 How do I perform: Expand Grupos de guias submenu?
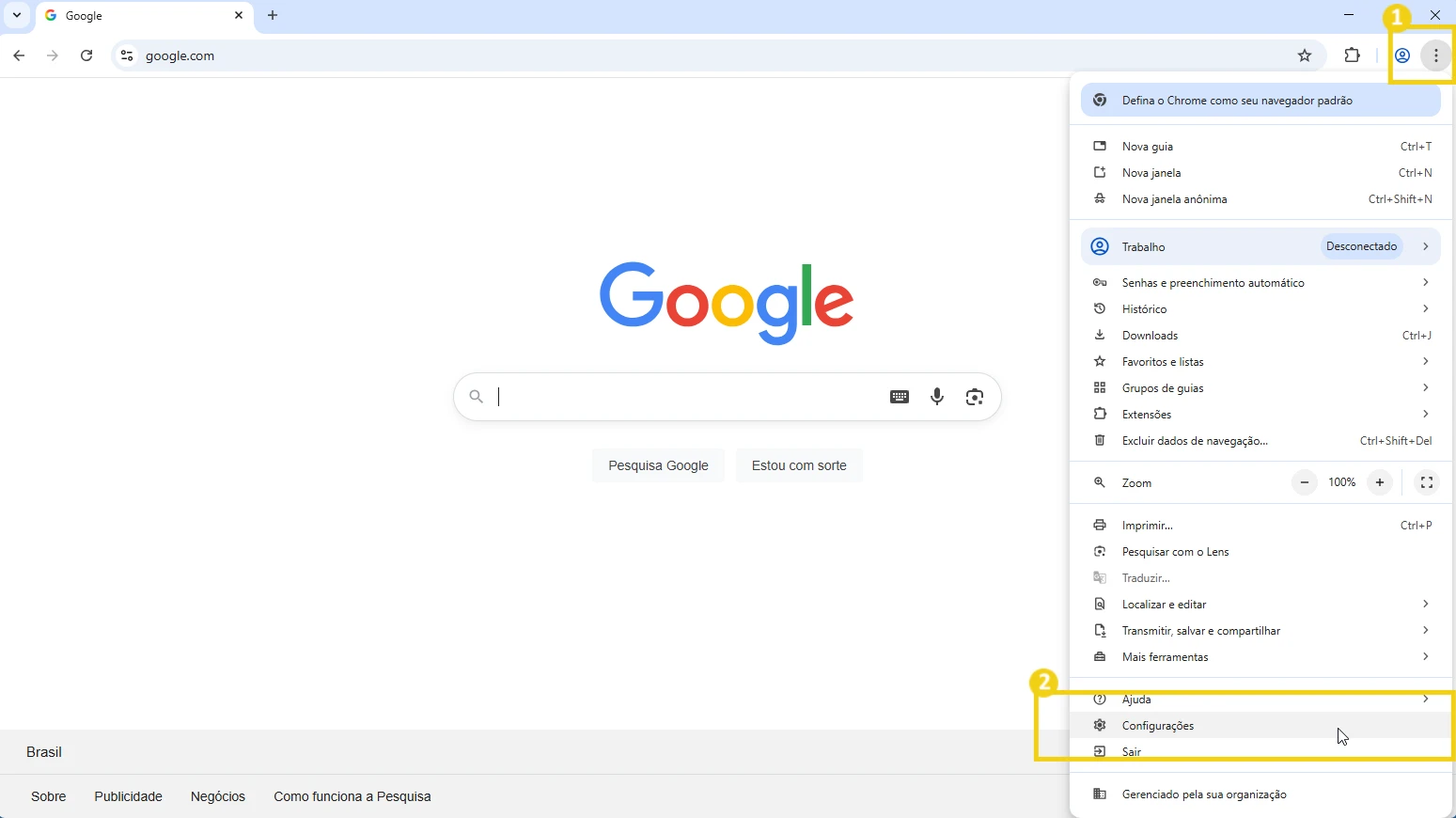tap(1260, 388)
